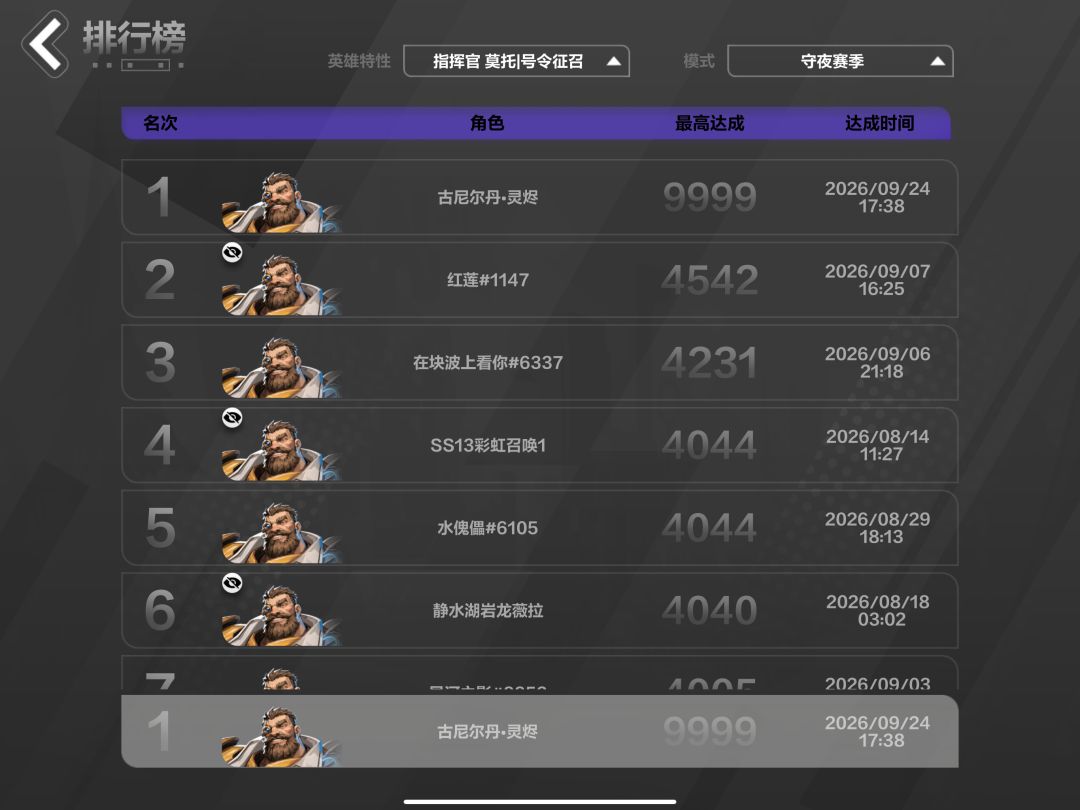This screenshot has height=810, width=1080.
Task: Open the 守夜赛季 mode dropdown
Action: [840, 61]
